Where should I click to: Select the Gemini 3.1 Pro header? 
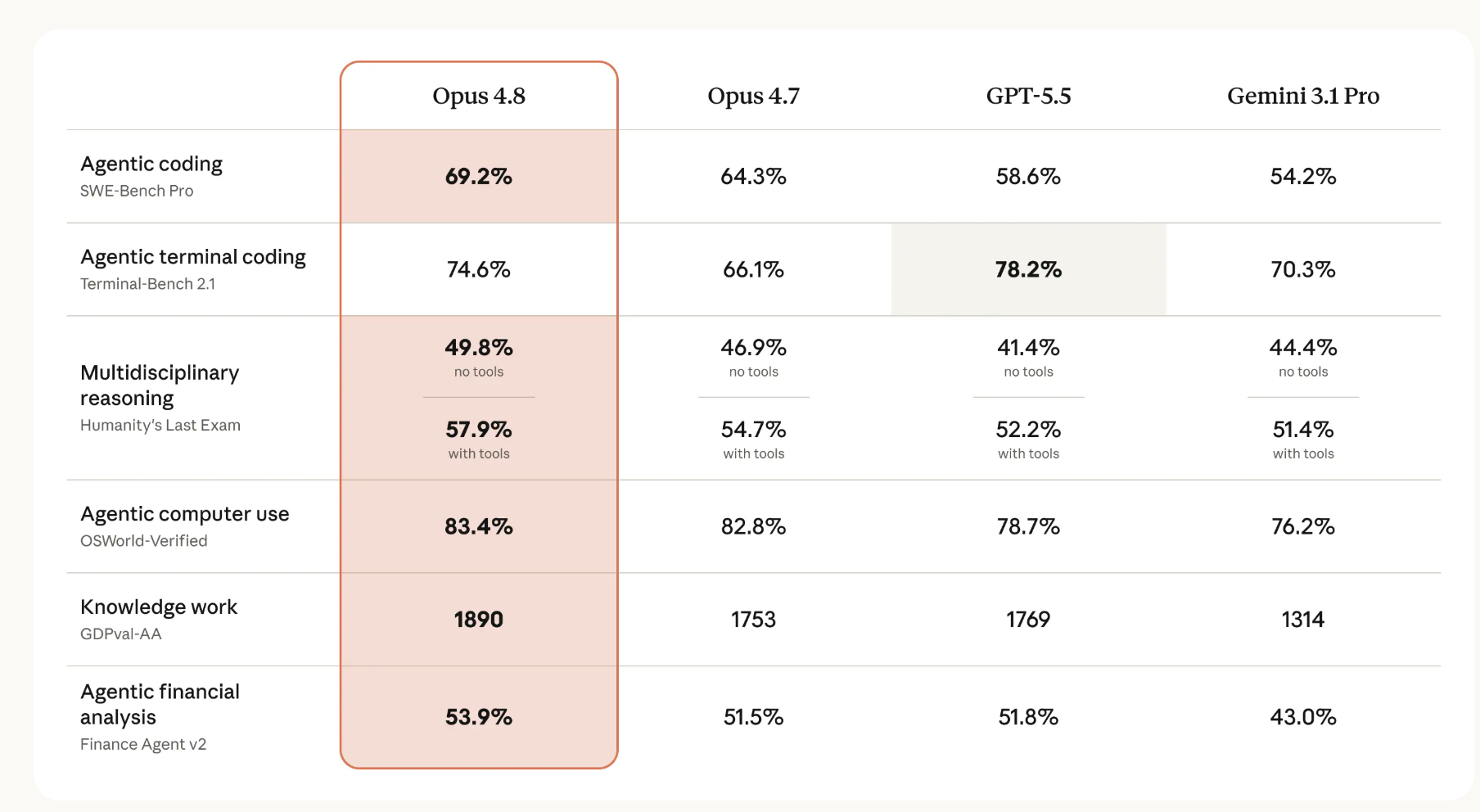tap(1303, 96)
